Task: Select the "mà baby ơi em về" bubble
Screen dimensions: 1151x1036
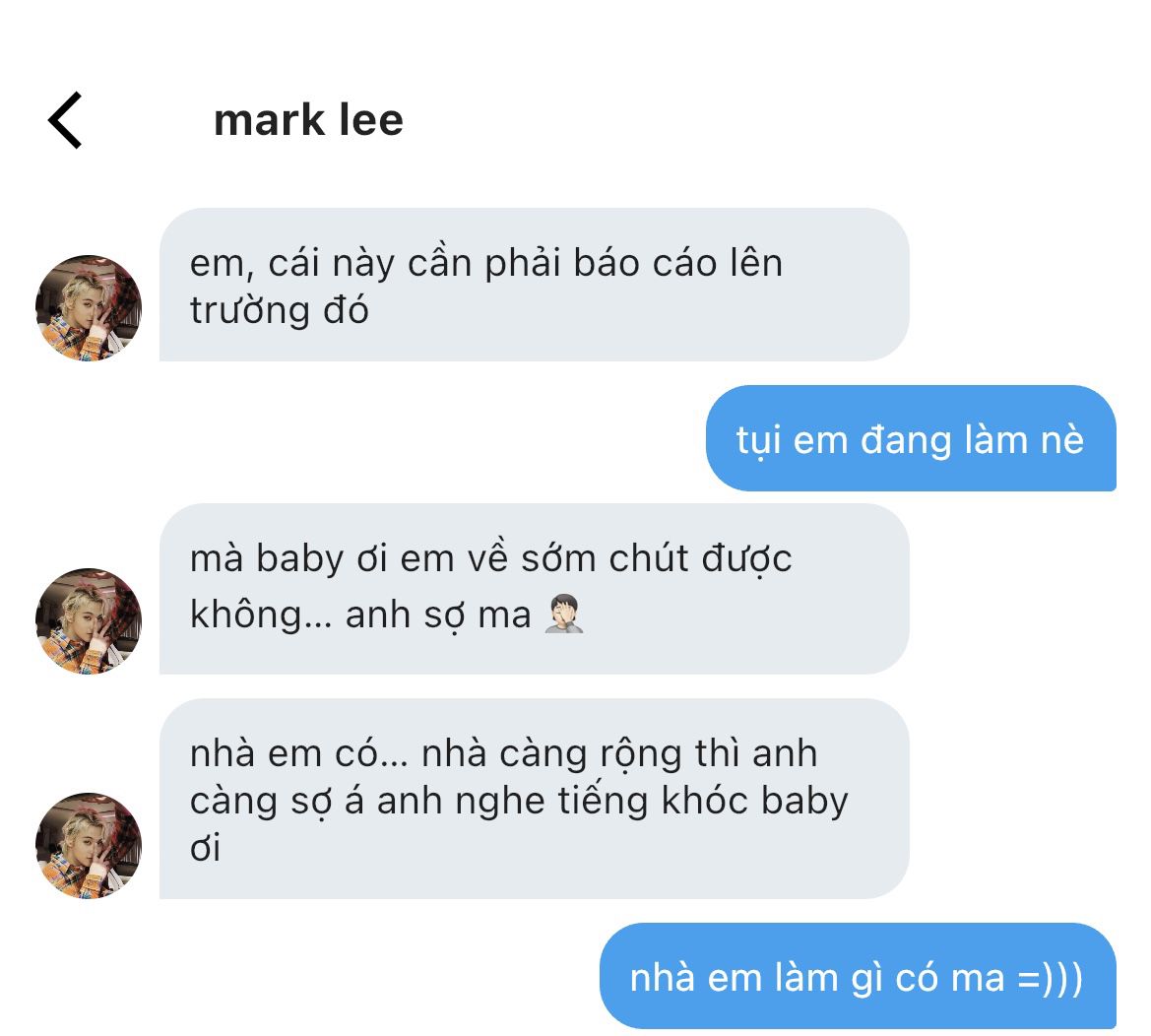Action: click(535, 589)
